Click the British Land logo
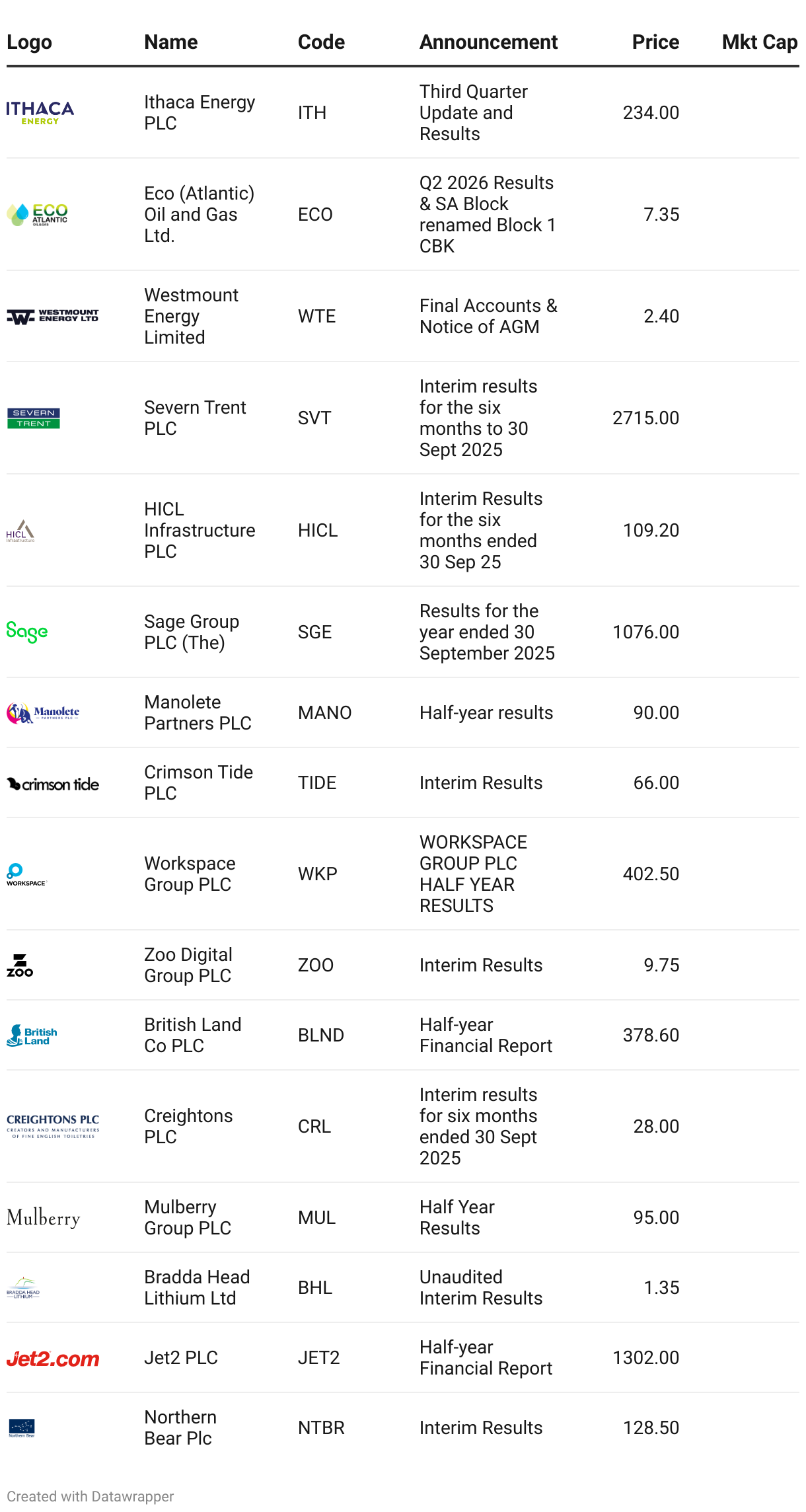 coord(32,1035)
